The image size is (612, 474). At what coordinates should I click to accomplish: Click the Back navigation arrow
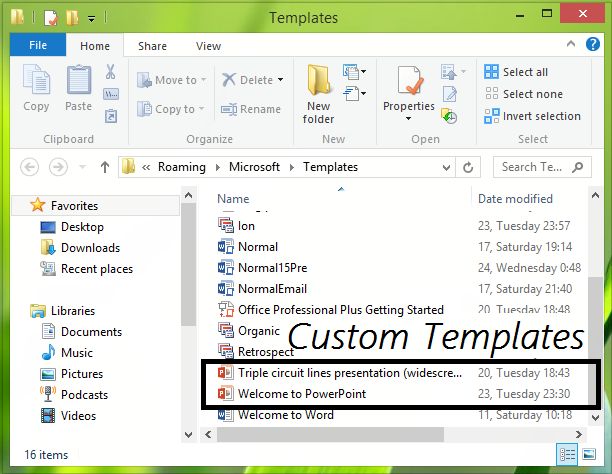(x=30, y=167)
